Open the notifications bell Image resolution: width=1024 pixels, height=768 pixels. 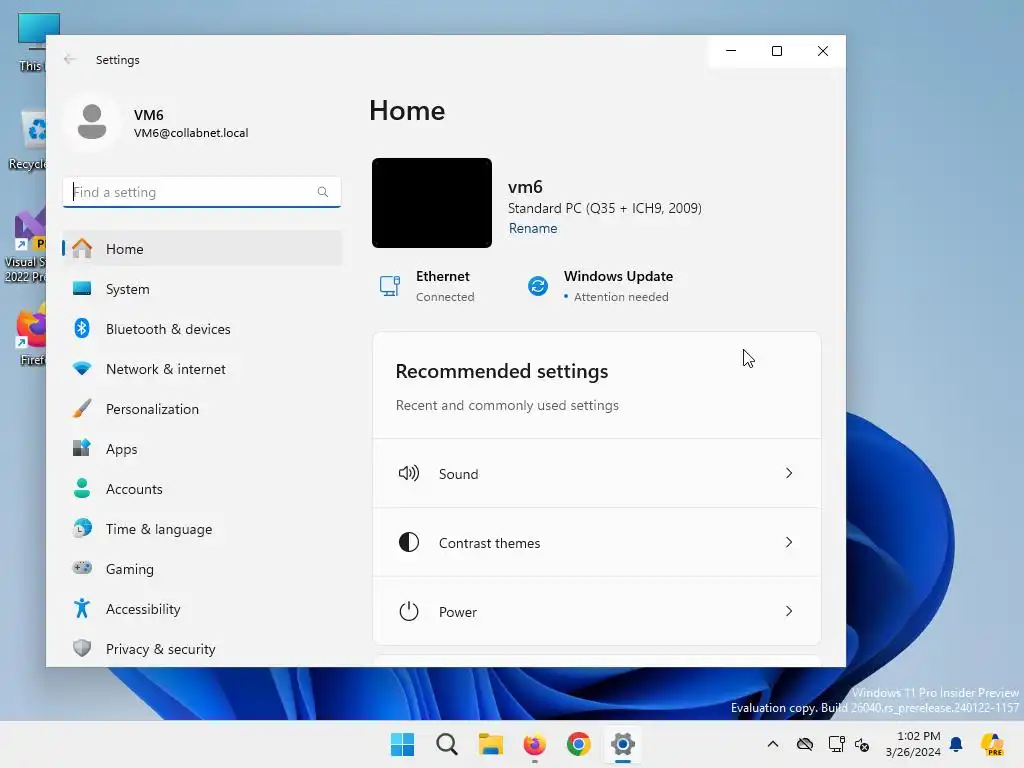tap(956, 744)
